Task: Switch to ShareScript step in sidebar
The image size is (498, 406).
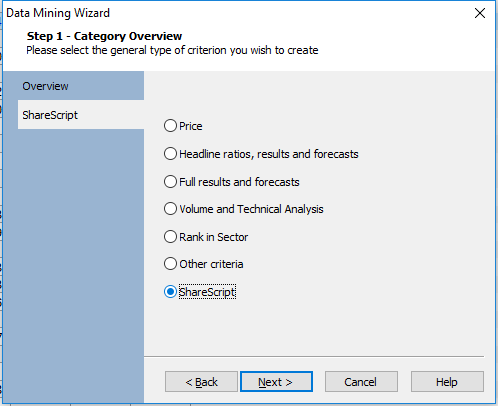Action: coord(81,115)
